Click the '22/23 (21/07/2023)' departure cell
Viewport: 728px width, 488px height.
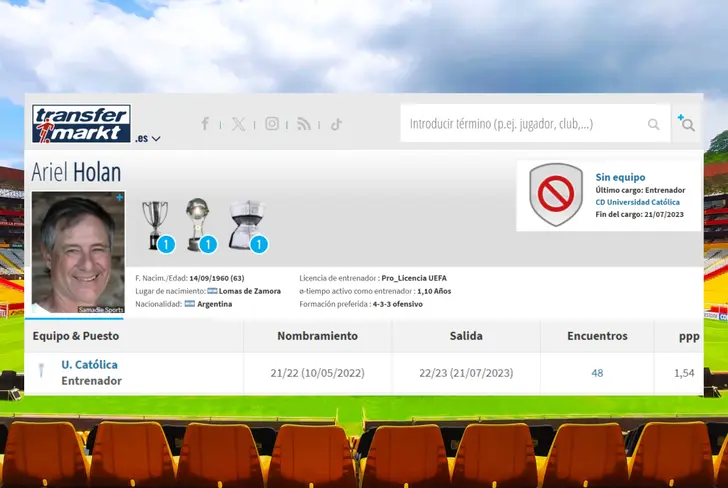(x=466, y=373)
